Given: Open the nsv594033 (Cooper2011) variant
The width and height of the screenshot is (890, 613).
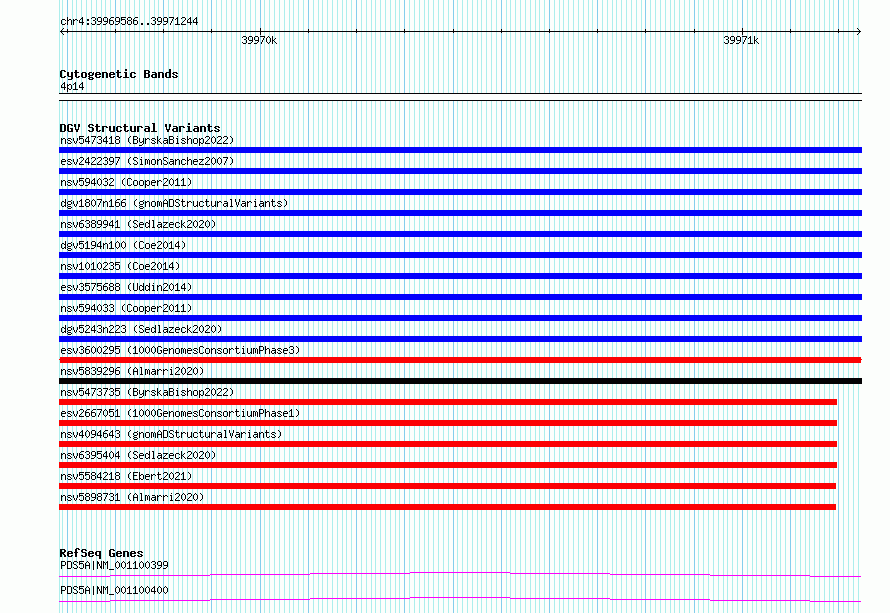Looking at the screenshot, I should 126,308.
